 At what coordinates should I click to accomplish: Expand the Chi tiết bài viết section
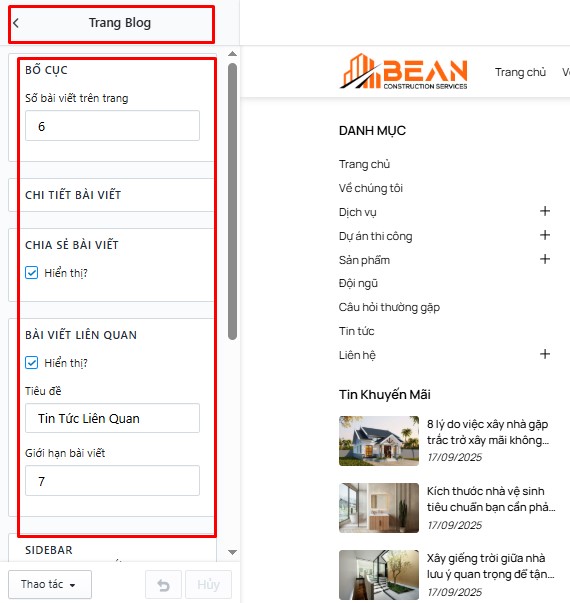pos(112,195)
